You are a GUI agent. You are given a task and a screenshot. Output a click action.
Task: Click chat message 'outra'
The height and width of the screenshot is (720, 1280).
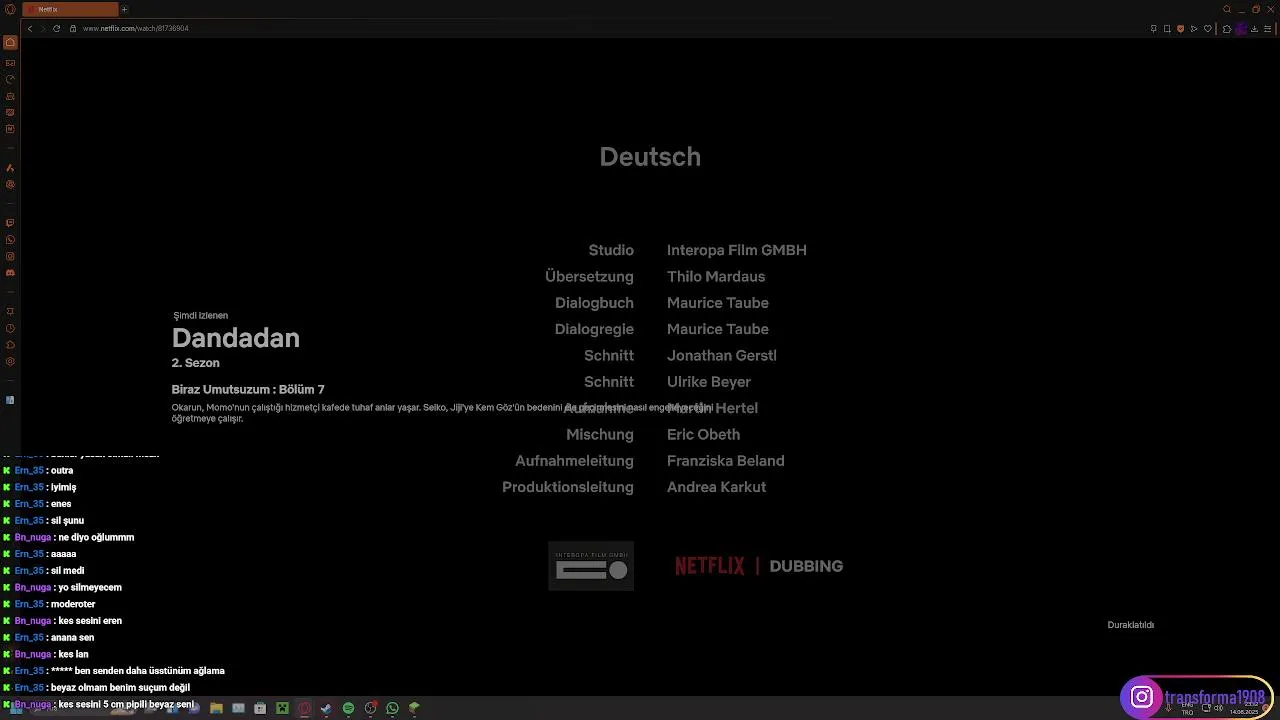62,470
